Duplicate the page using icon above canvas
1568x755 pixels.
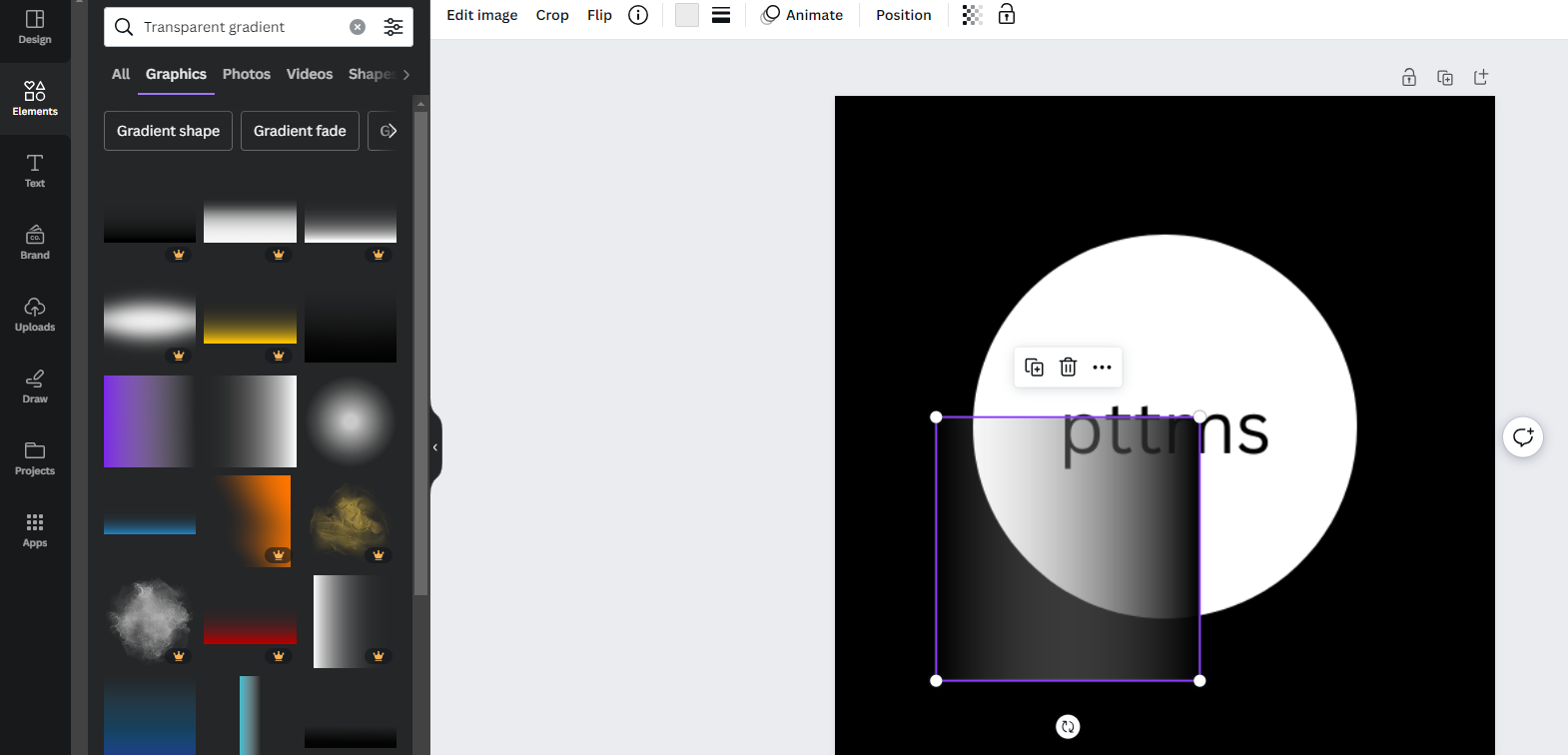pyautogui.click(x=1445, y=77)
